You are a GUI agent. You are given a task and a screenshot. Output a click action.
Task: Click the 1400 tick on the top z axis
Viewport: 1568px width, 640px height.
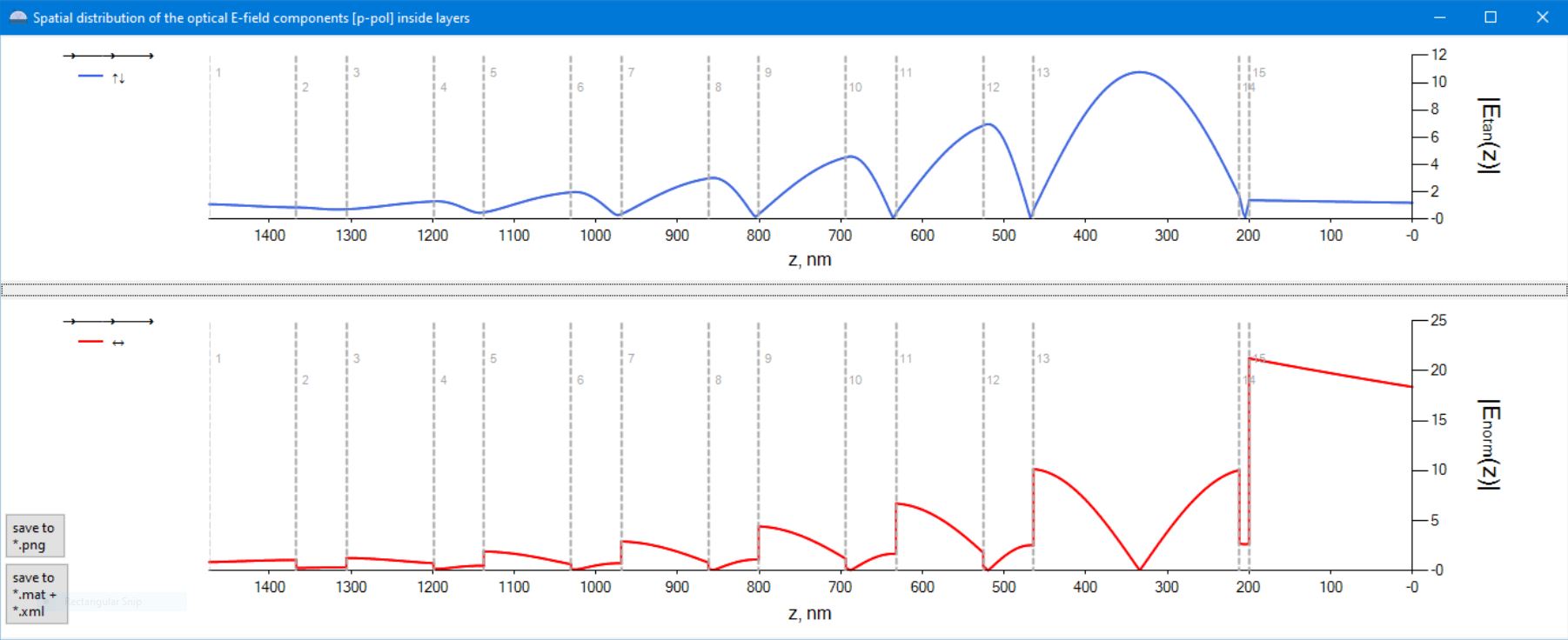[270, 235]
